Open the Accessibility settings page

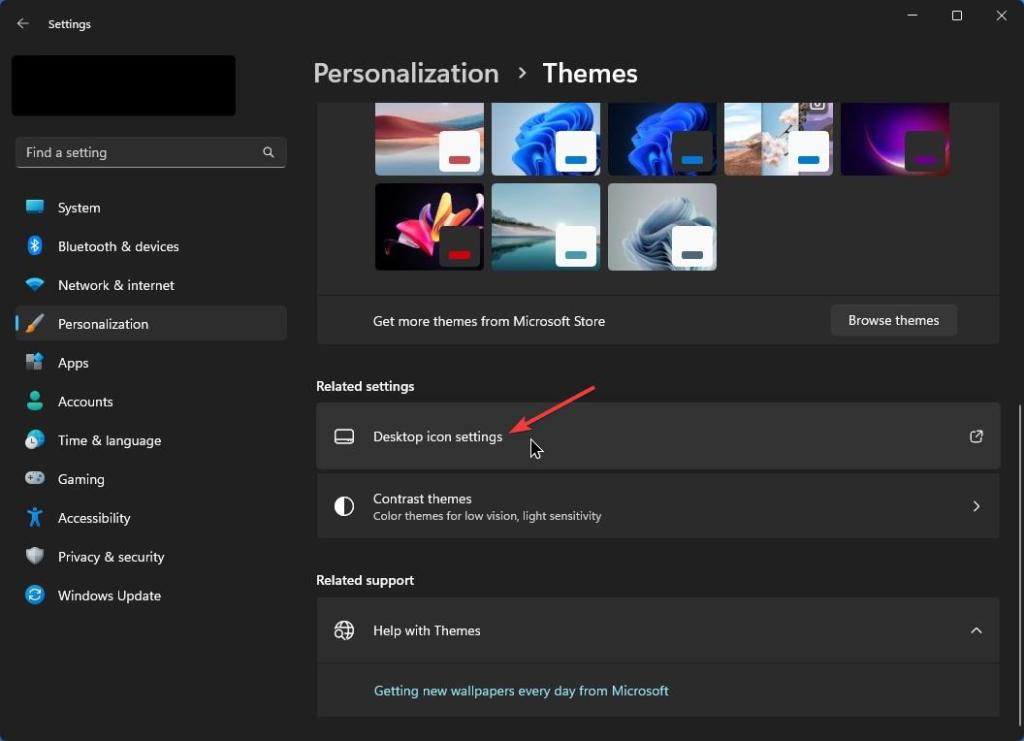coord(94,518)
